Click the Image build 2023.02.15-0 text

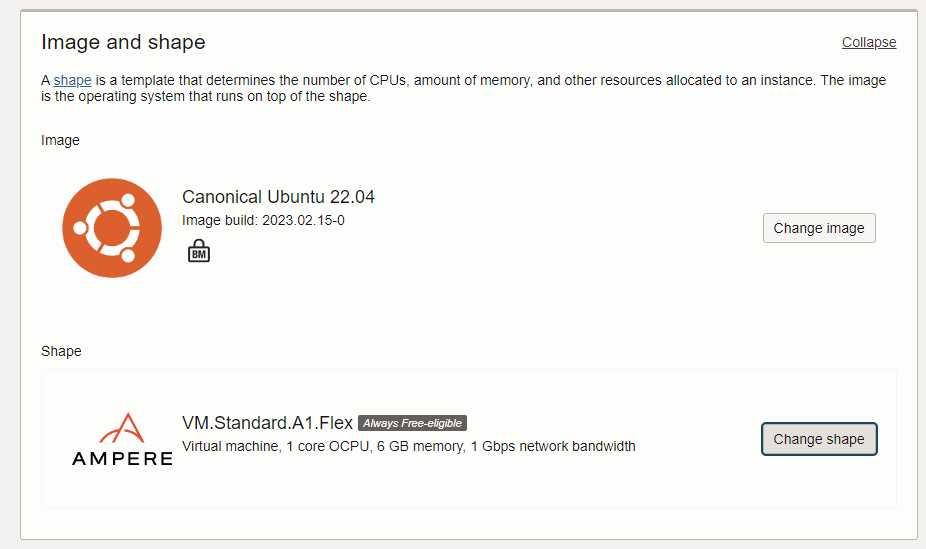click(263, 220)
